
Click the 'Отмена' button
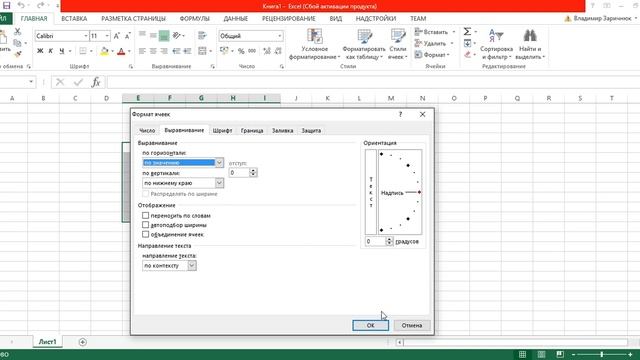[412, 325]
